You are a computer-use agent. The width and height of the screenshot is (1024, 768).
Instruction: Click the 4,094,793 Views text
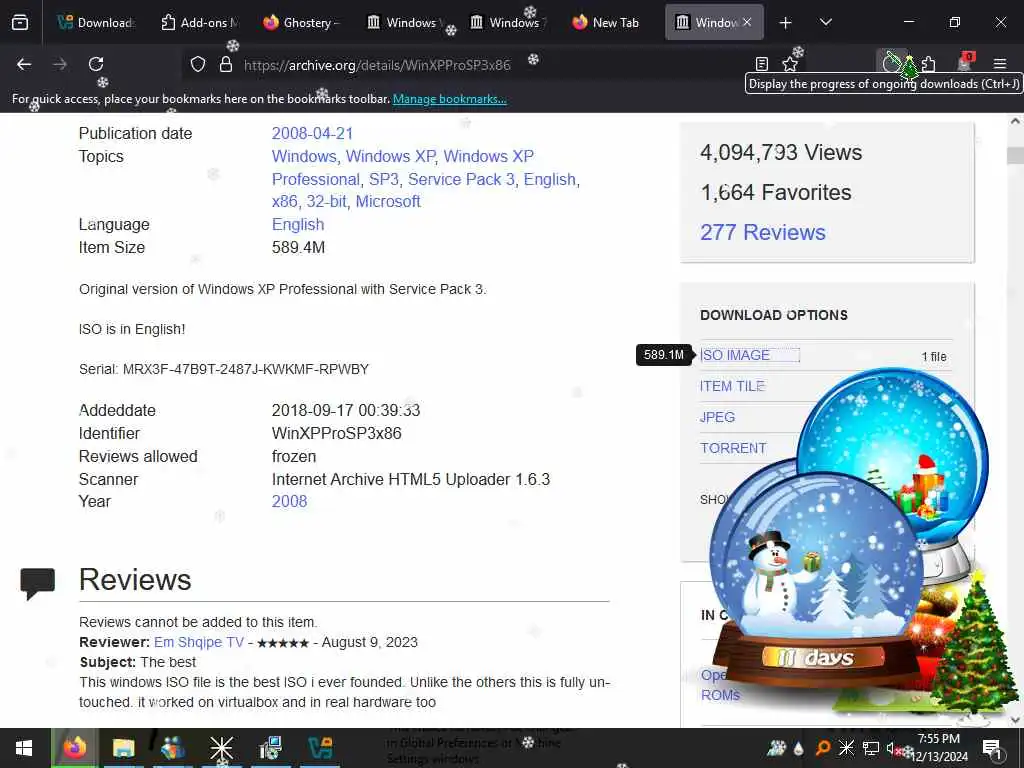(x=781, y=153)
